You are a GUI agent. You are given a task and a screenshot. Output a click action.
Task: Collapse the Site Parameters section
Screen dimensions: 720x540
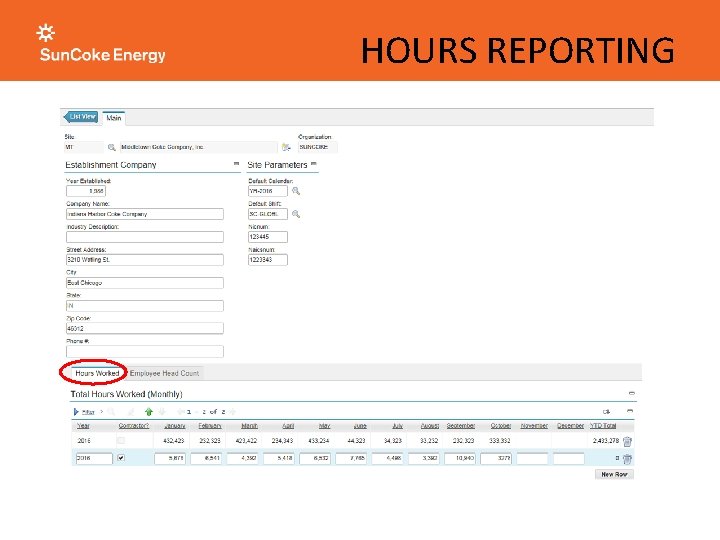314,163
